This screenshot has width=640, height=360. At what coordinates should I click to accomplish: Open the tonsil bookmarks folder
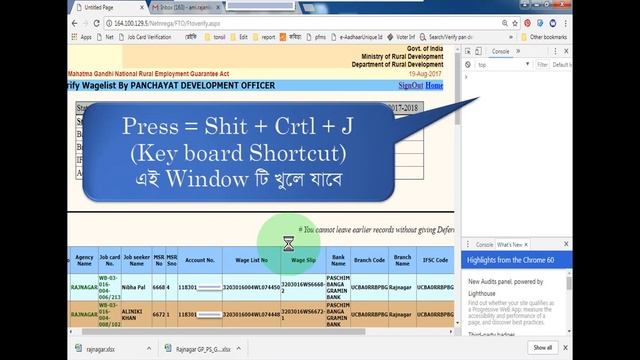[x=215, y=37]
